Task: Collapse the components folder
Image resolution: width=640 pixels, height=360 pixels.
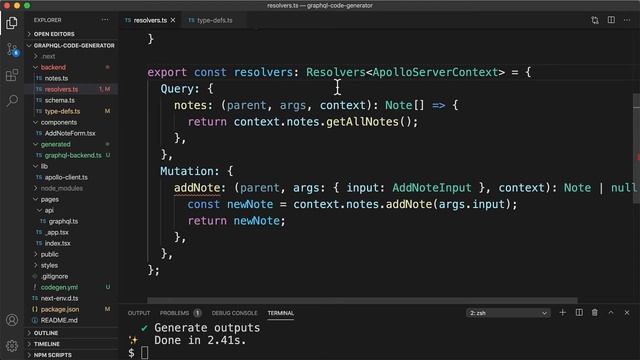Action: [x=58, y=122]
